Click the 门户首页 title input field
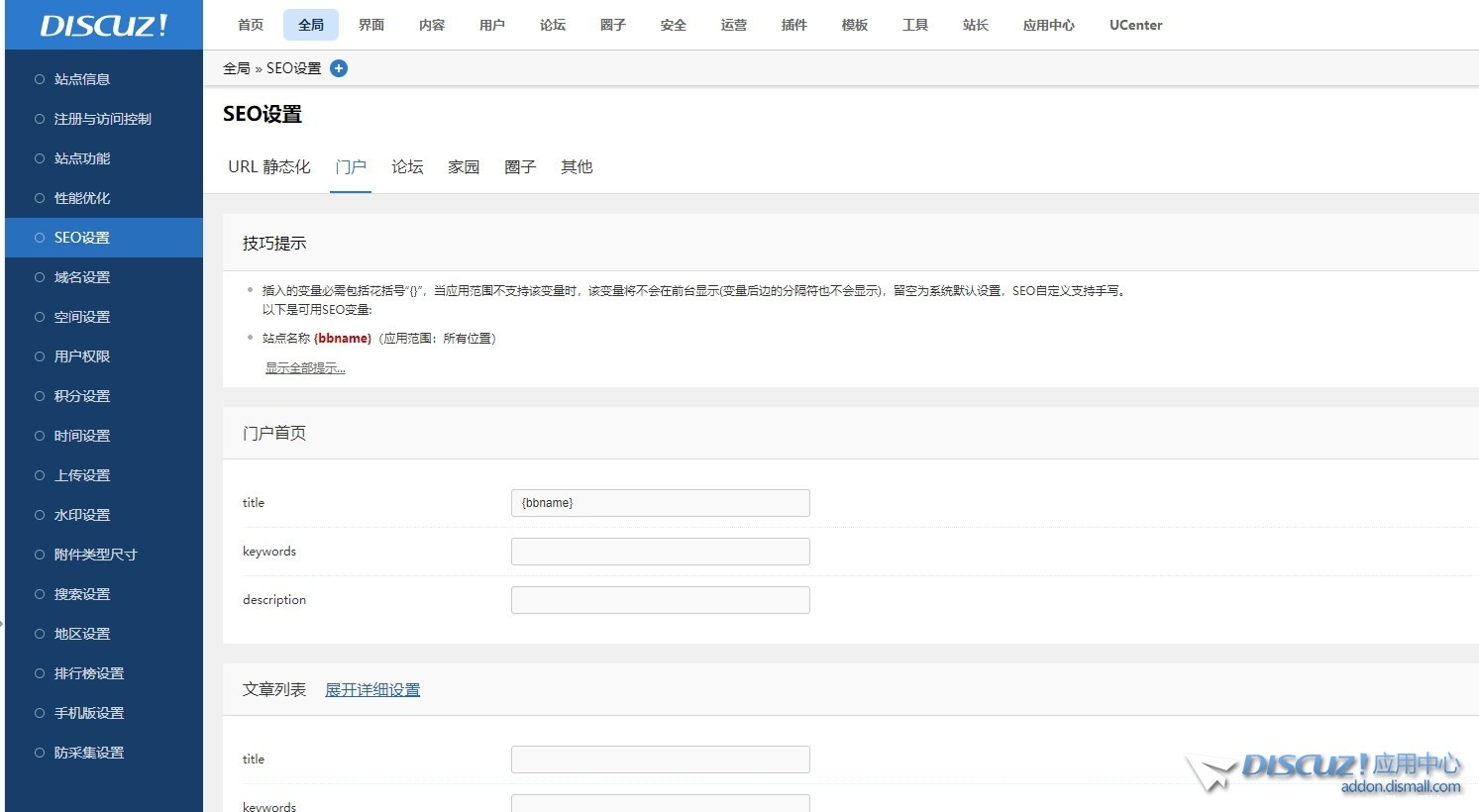The image size is (1479, 812). (x=660, y=503)
